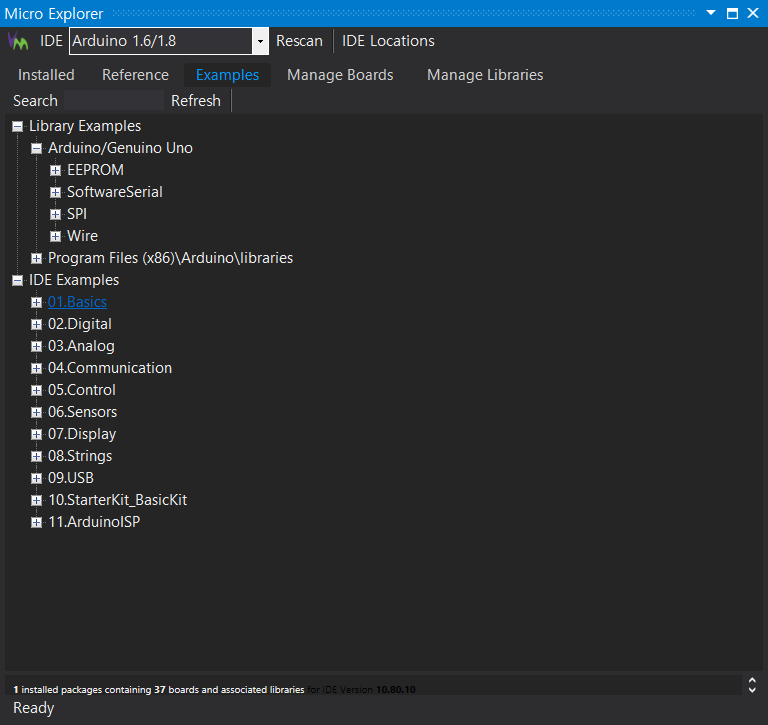This screenshot has height=725, width=768.
Task: Open the 01.Basics link
Action: pyautogui.click(x=77, y=302)
